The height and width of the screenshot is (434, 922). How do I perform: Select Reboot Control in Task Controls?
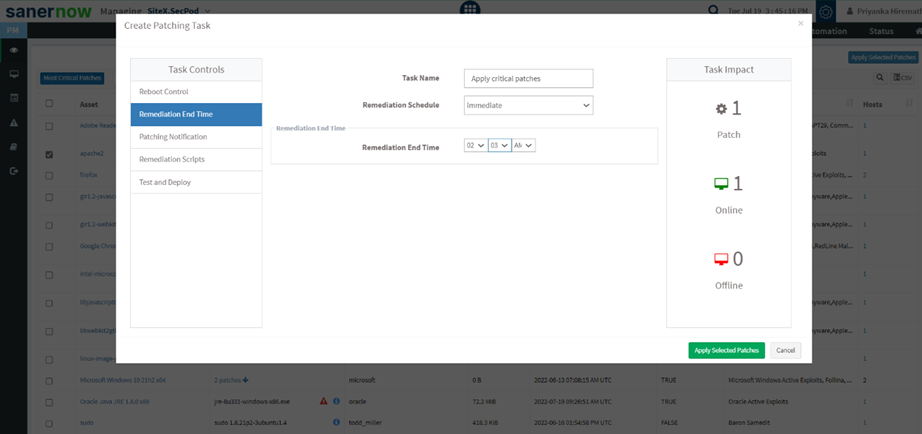[x=196, y=92]
